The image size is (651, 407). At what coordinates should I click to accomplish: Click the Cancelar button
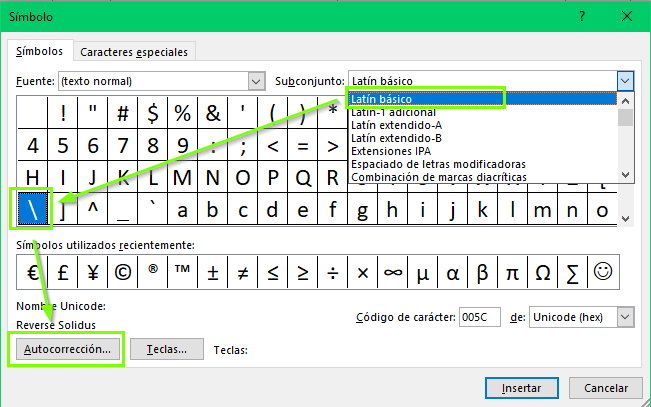pos(606,388)
